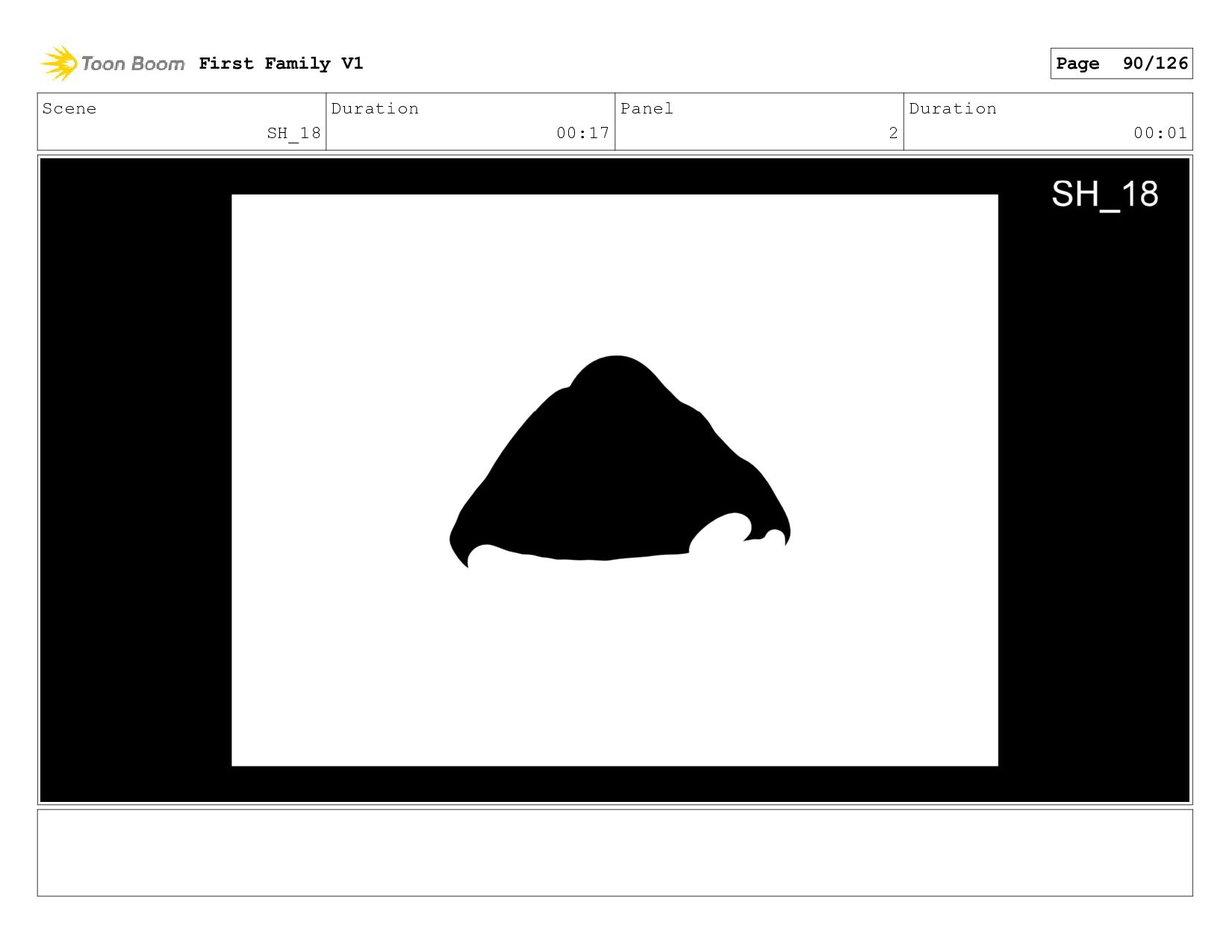
Task: Click the 'Duration' label beside Scene
Action: pos(375,108)
